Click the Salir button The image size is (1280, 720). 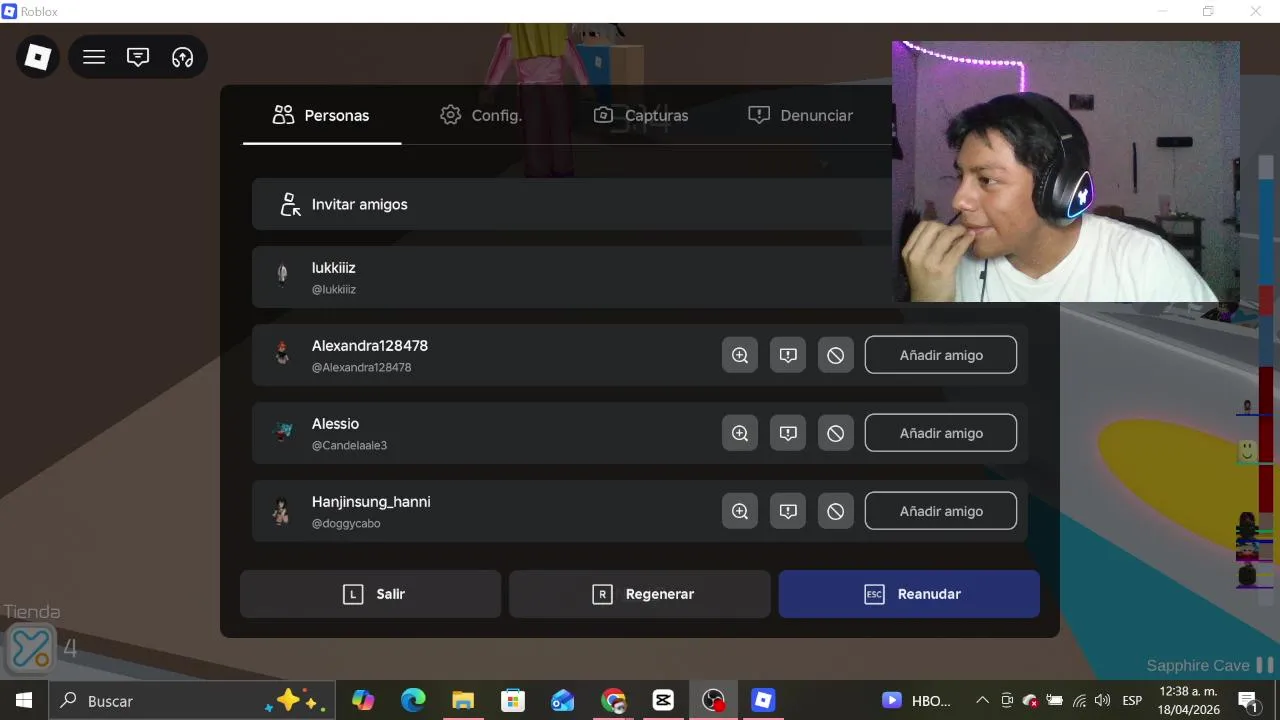(370, 594)
